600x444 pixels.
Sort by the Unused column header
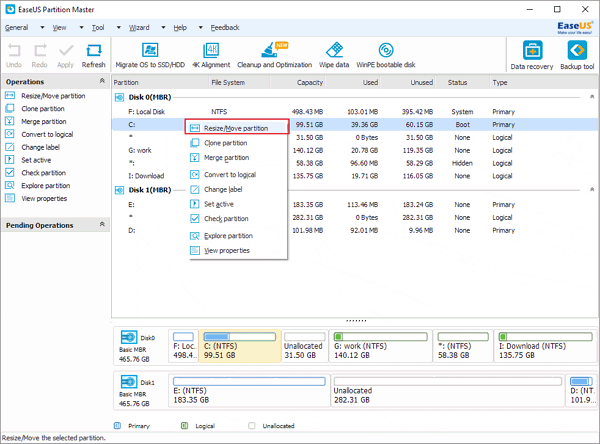click(x=408, y=82)
